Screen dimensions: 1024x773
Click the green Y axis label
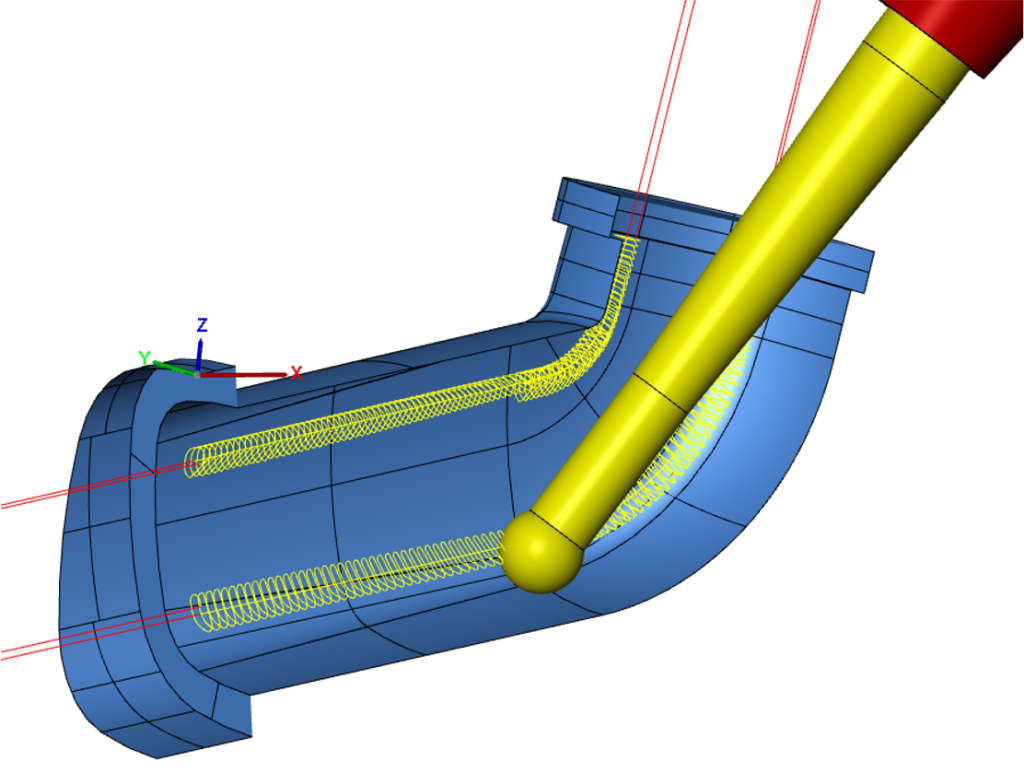pyautogui.click(x=144, y=357)
